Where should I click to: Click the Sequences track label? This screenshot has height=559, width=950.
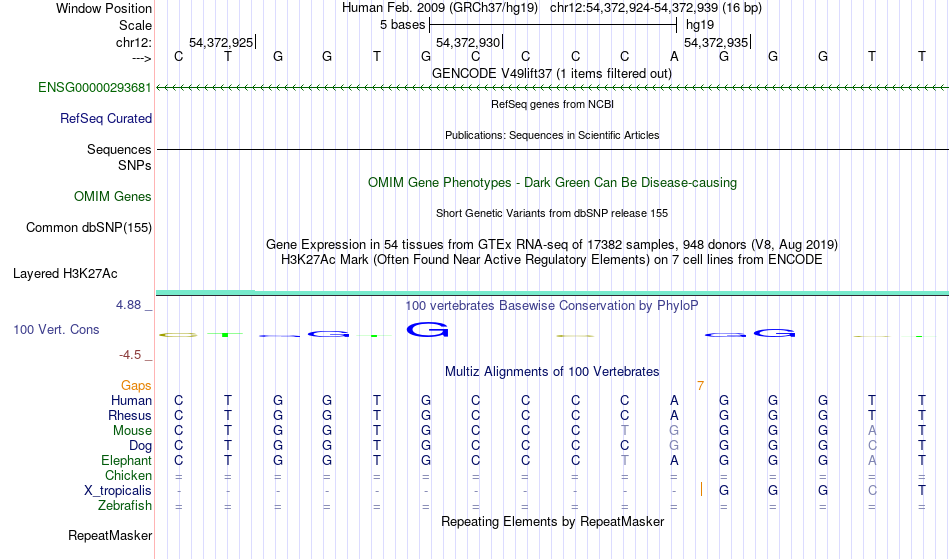click(119, 150)
